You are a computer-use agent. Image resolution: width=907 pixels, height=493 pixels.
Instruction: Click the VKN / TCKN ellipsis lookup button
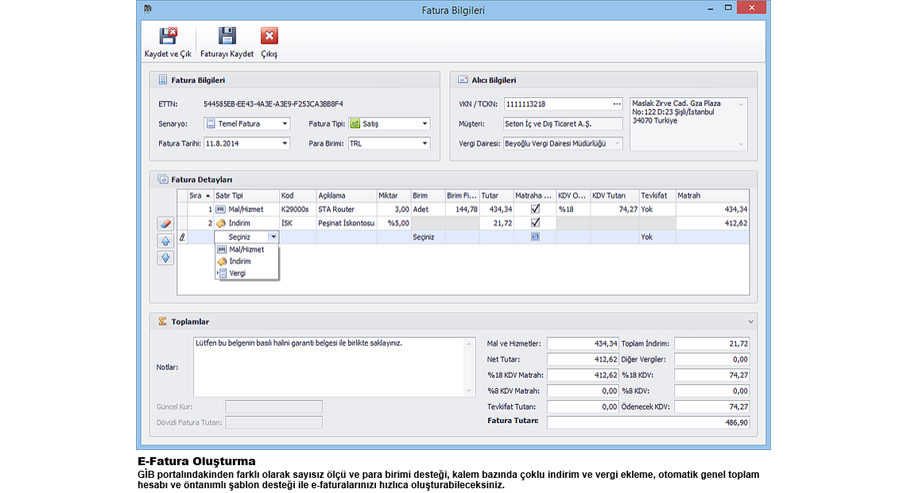coord(617,104)
